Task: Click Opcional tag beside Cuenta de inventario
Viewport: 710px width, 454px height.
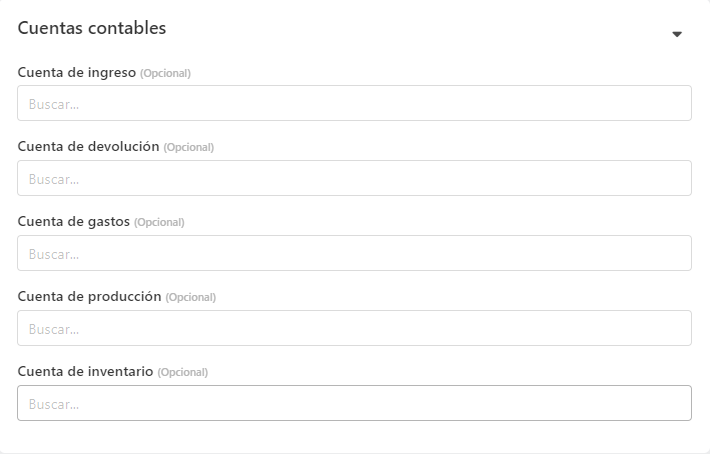Action: [182, 373]
